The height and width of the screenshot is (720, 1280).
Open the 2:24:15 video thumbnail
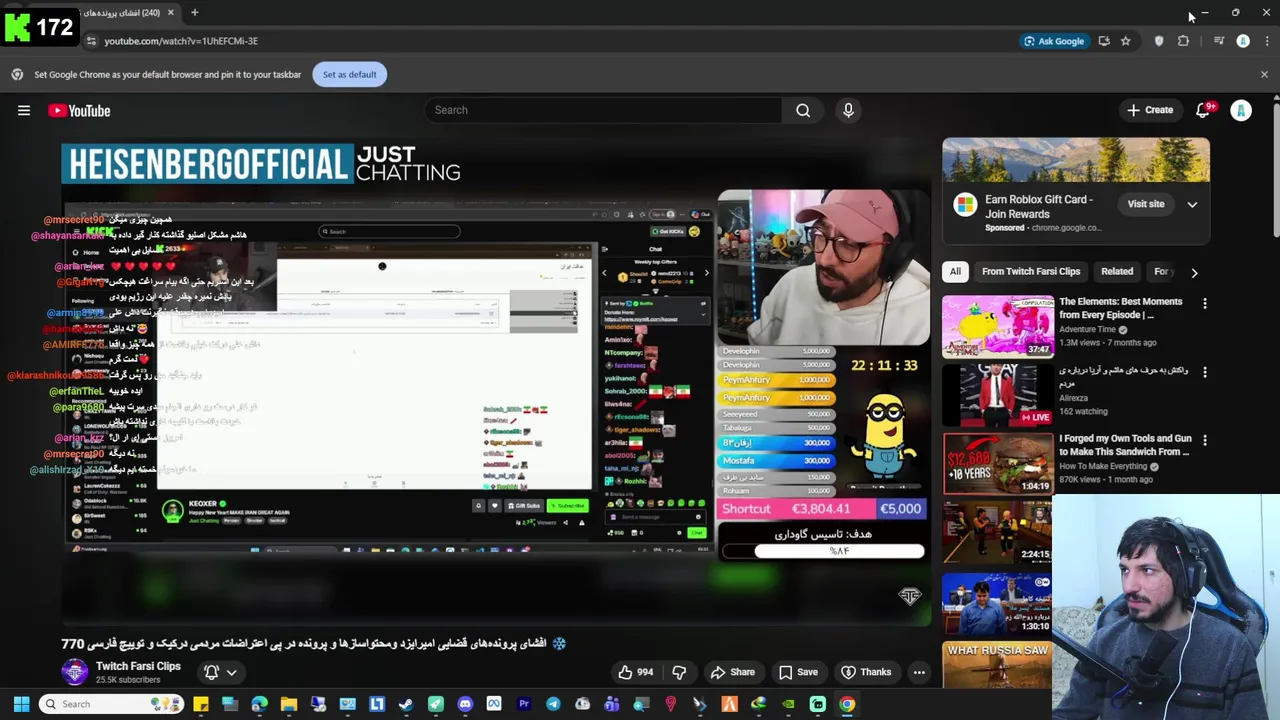coord(998,531)
